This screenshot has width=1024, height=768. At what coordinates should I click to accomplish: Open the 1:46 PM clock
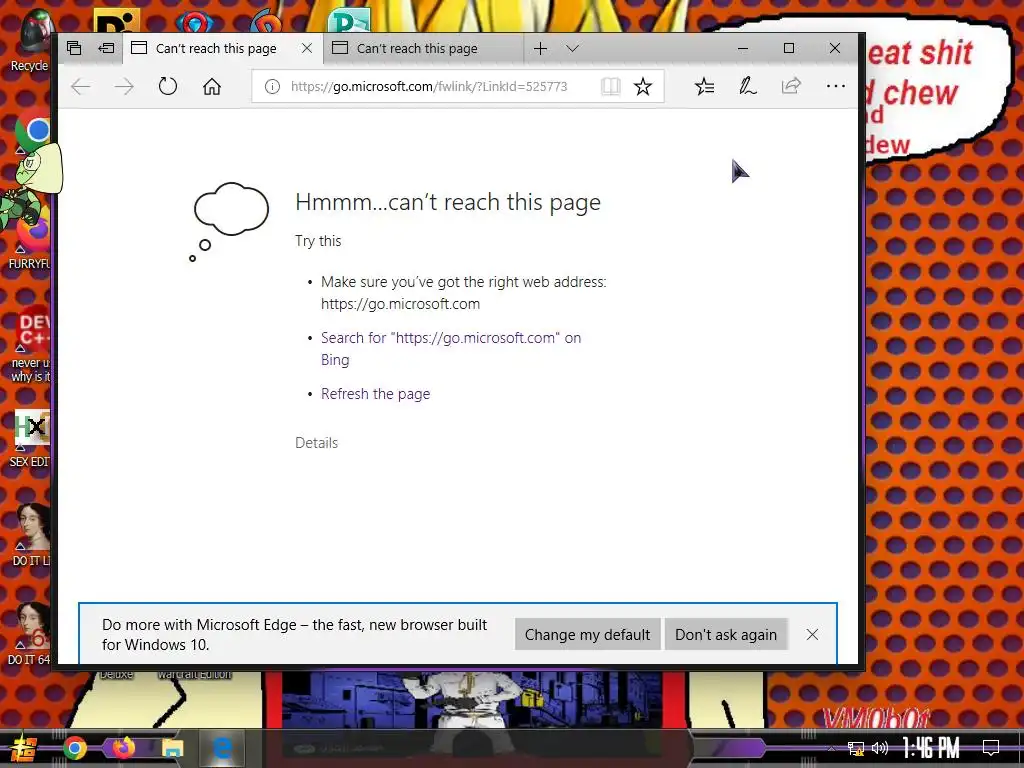point(931,748)
